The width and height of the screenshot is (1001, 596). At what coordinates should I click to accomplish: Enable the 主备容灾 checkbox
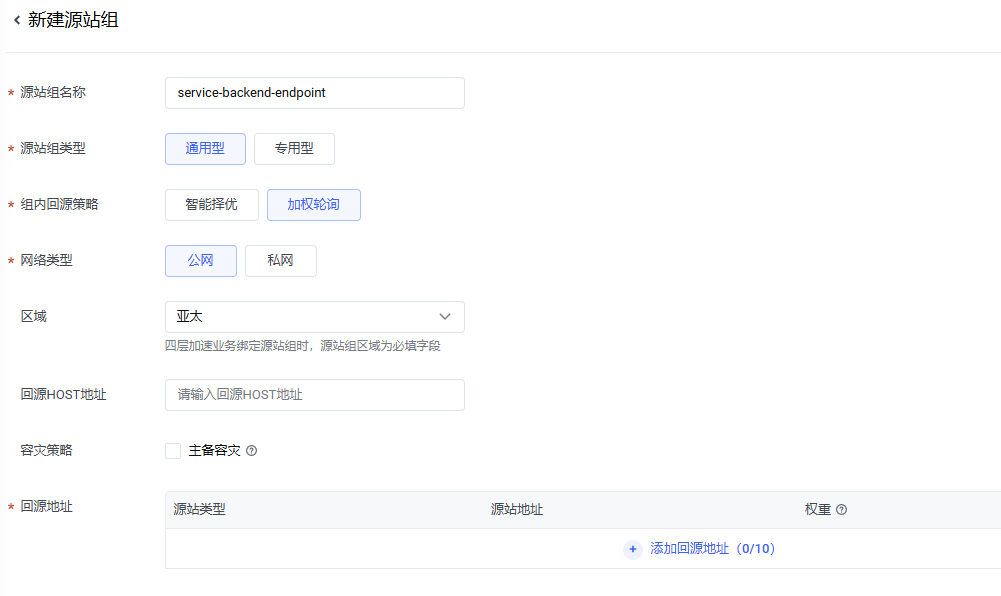(173, 451)
